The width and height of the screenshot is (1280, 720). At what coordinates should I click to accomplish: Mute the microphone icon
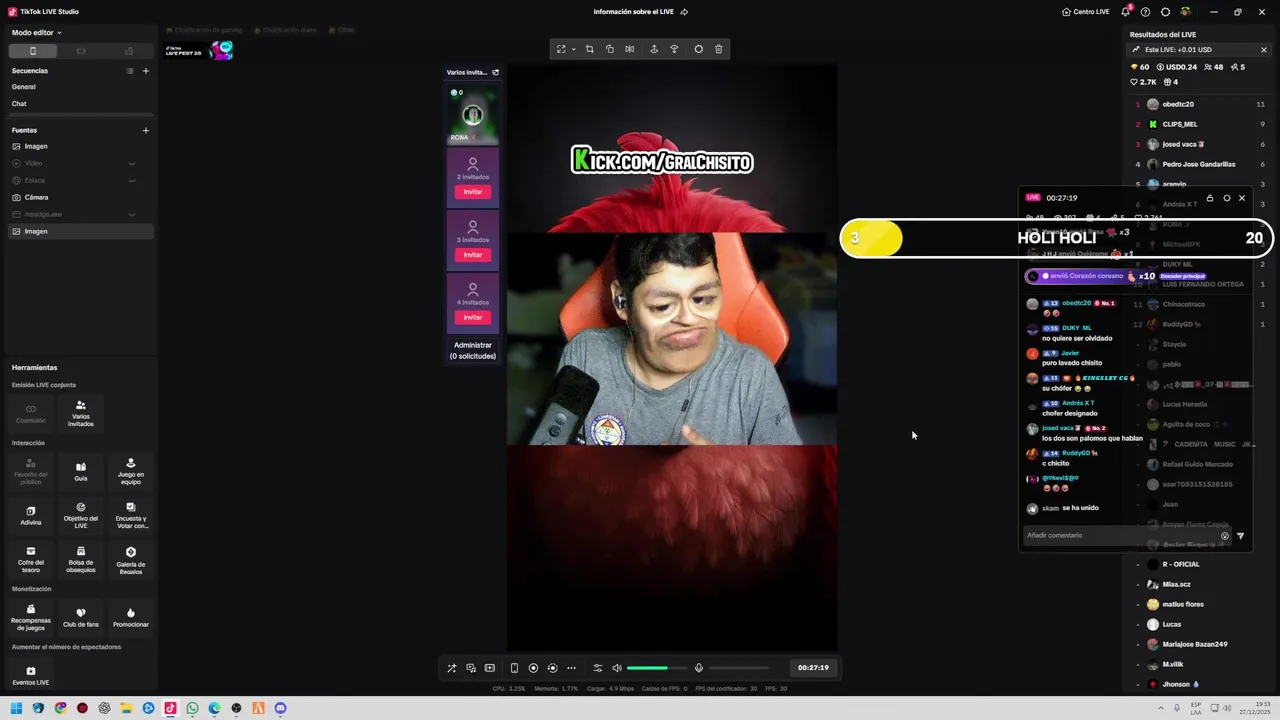[x=699, y=668]
